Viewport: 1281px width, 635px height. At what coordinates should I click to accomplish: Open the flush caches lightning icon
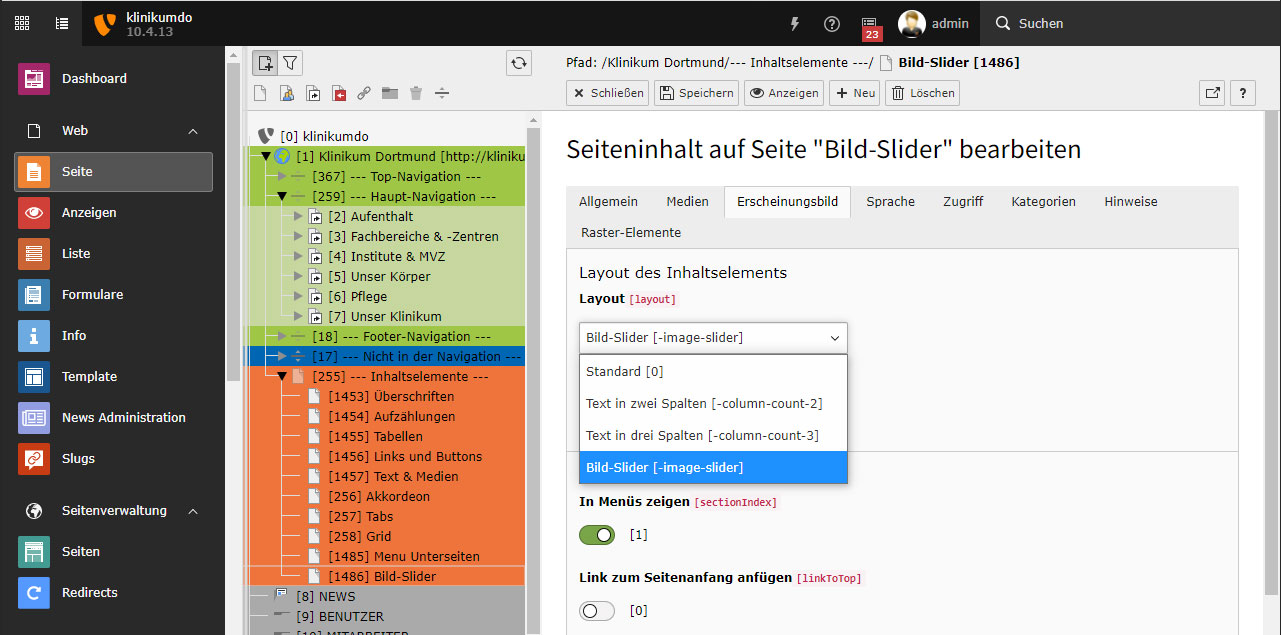796,24
